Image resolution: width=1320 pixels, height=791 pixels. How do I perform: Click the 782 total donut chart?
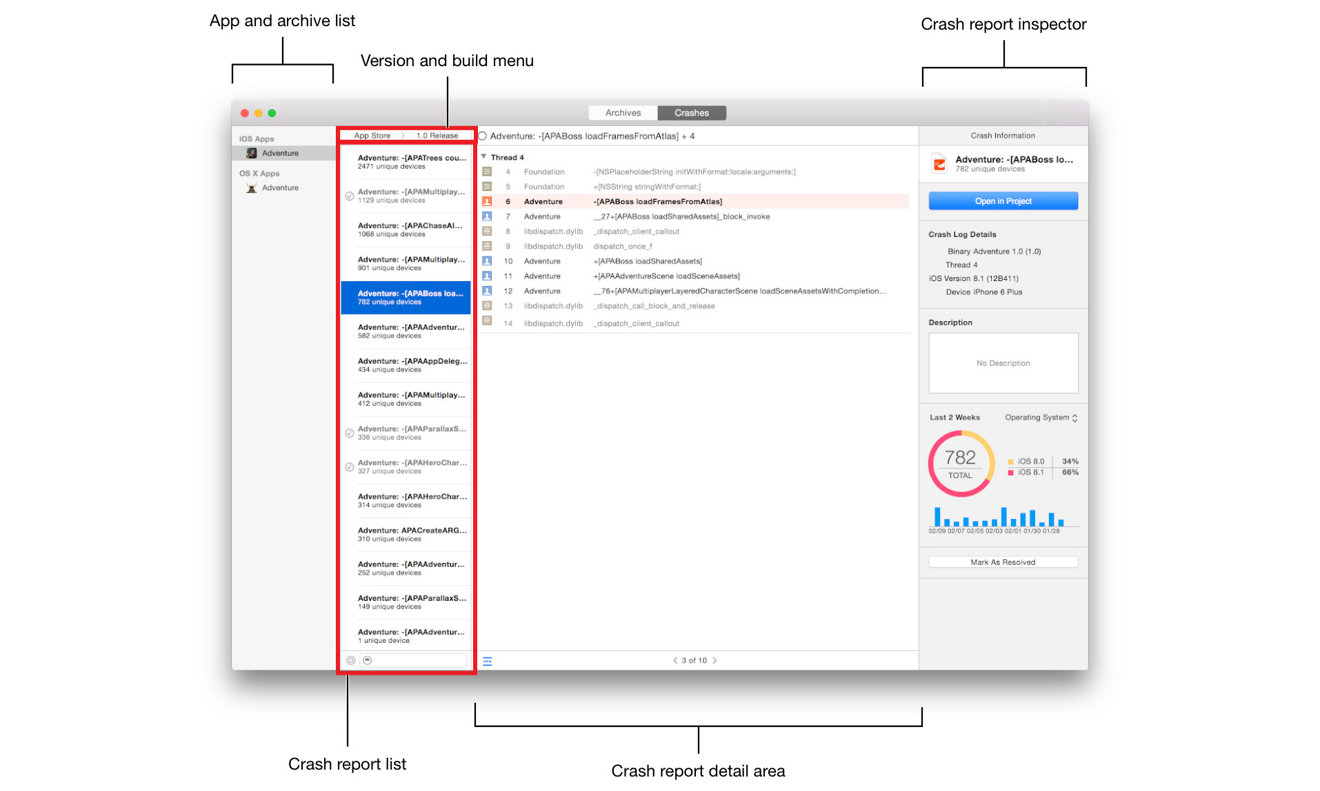tap(960, 464)
